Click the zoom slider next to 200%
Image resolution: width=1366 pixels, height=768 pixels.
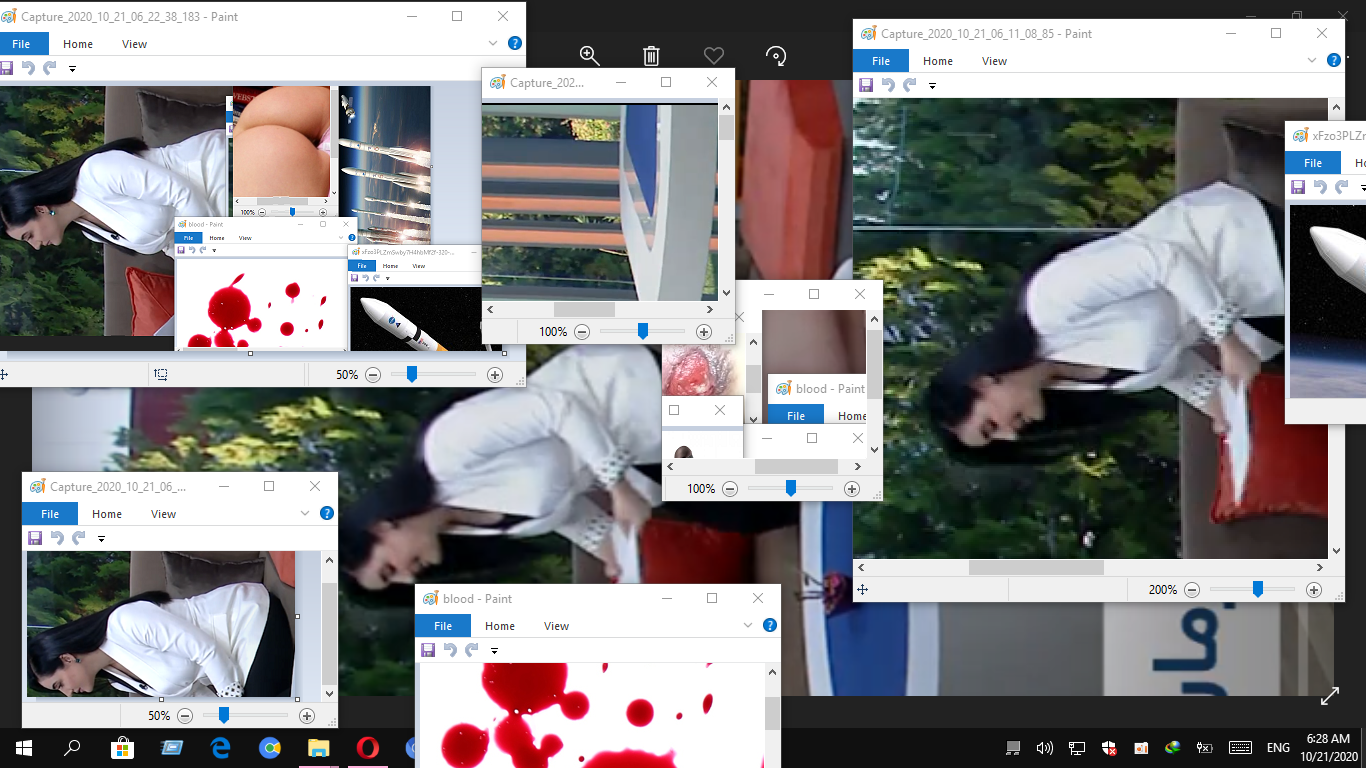tap(1258, 590)
